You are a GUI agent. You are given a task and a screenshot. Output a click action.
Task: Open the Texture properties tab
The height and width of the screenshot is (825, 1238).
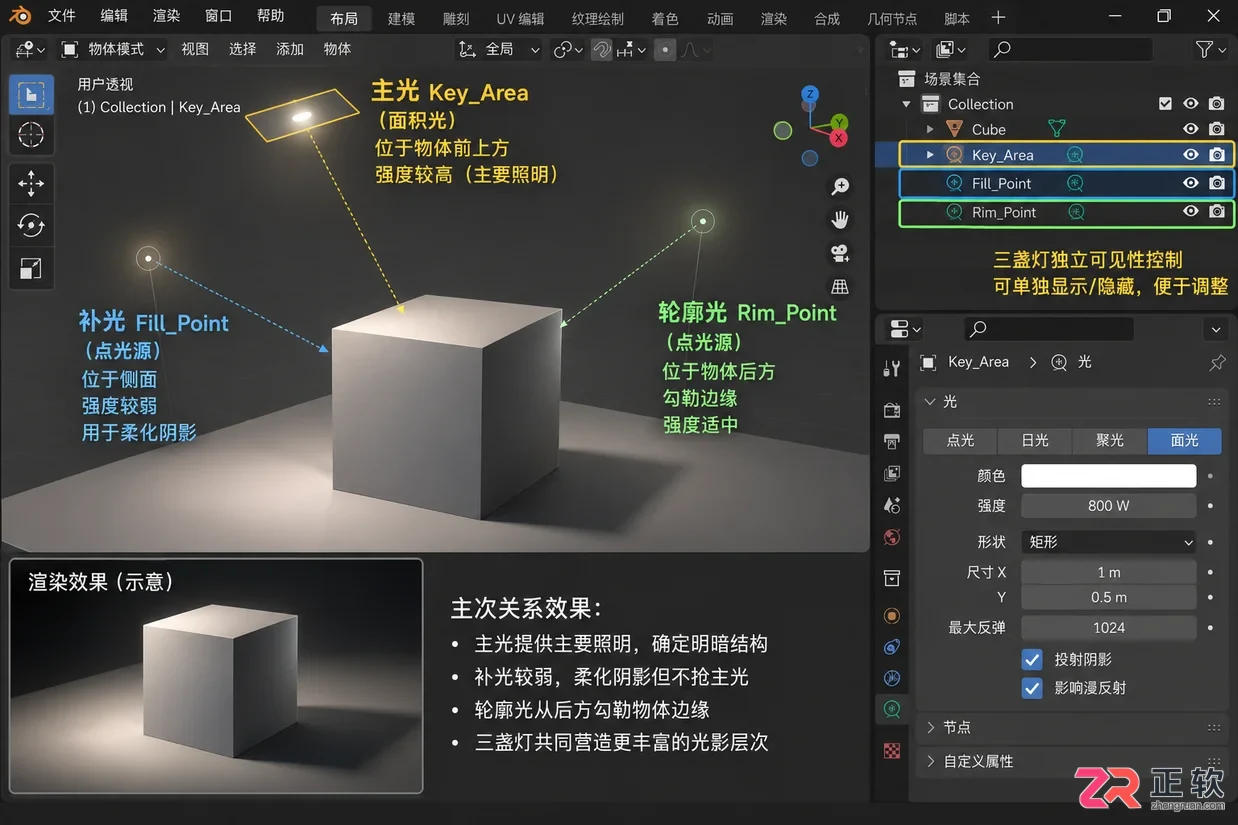[x=892, y=750]
